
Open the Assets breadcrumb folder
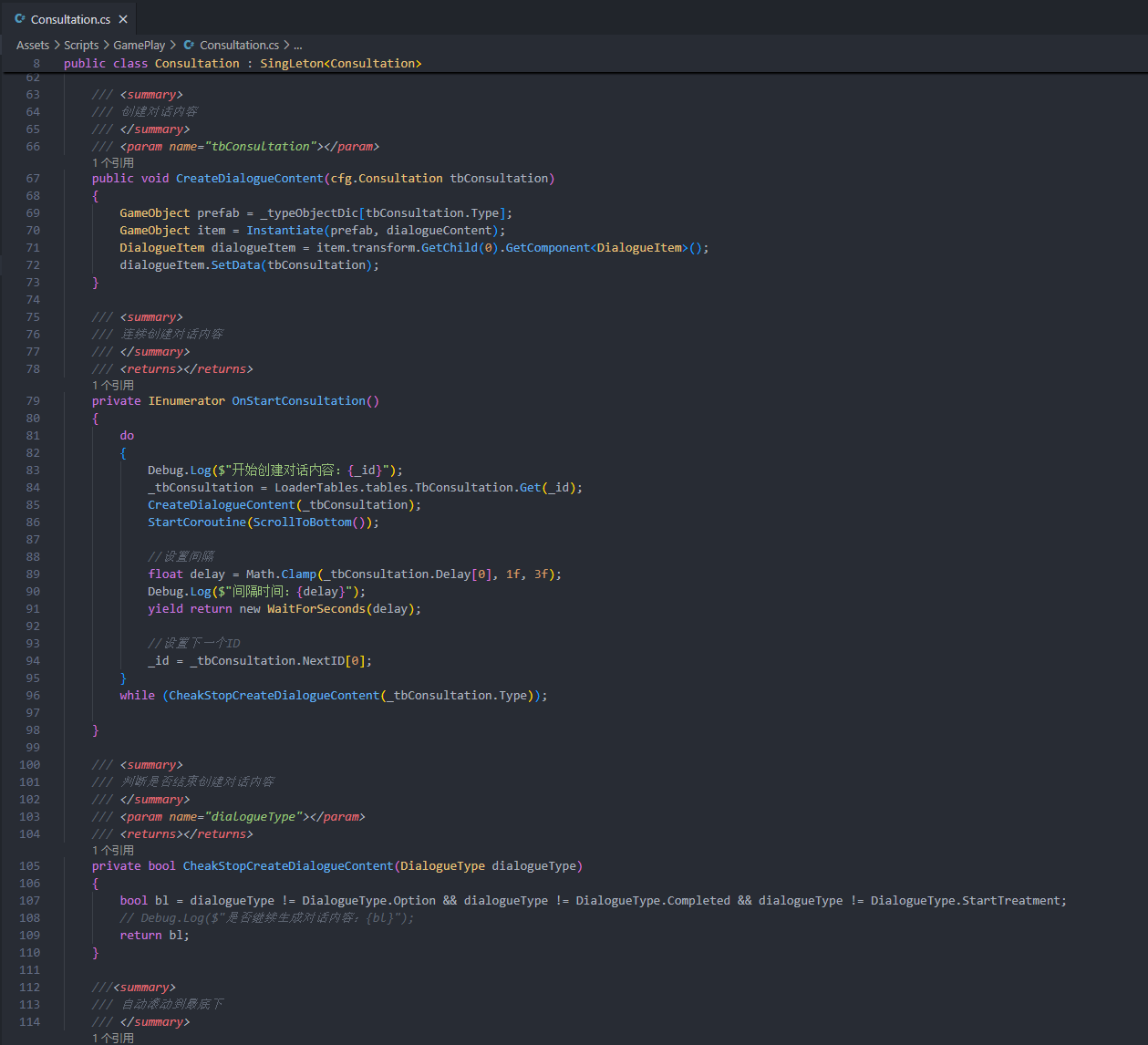(x=33, y=45)
